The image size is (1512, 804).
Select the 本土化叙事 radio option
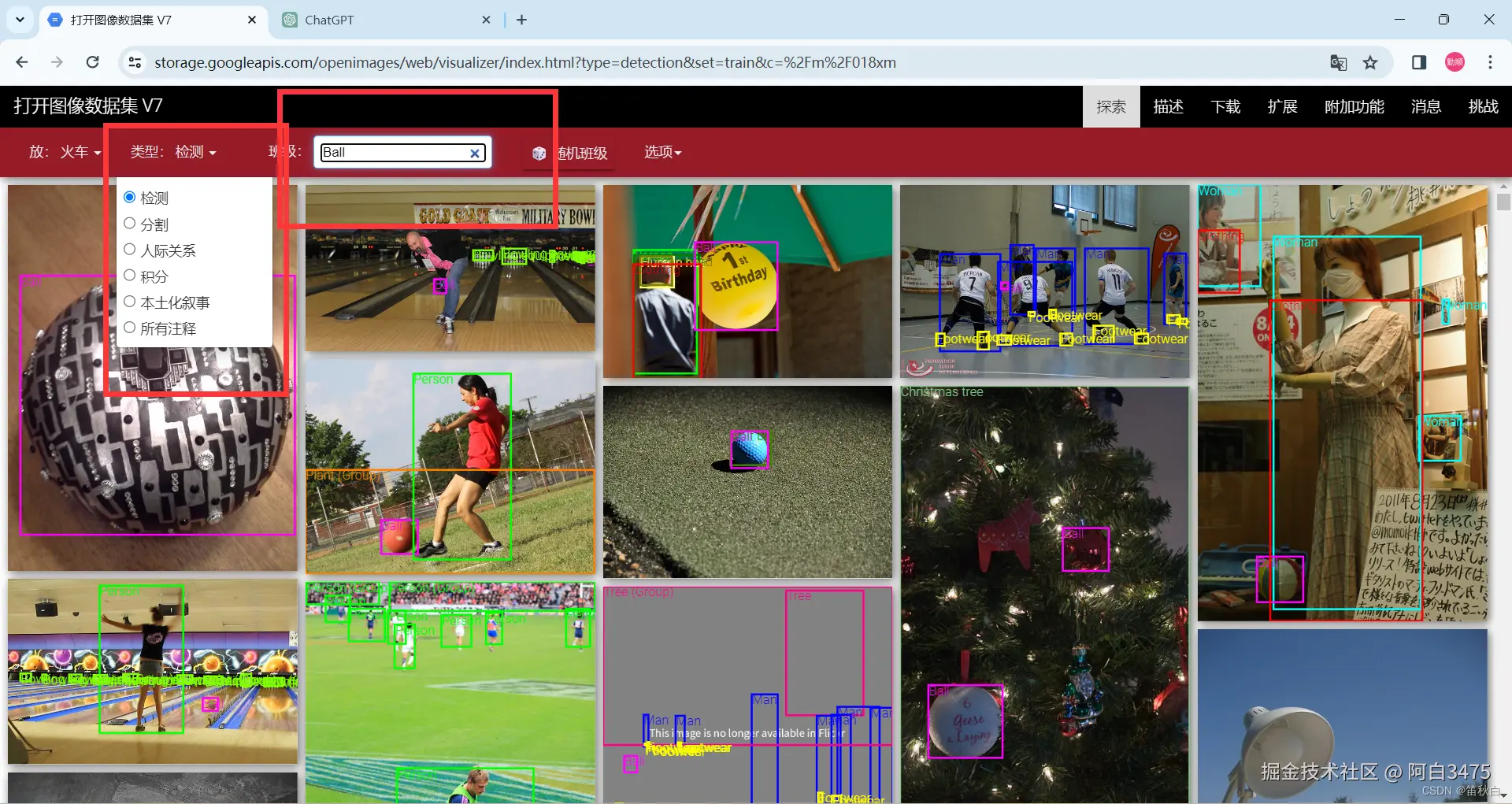(x=130, y=302)
